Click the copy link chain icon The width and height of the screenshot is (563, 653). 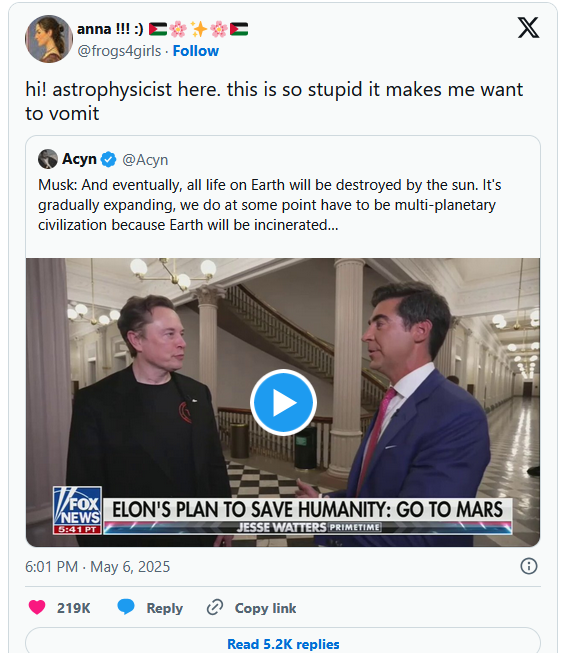pyautogui.click(x=215, y=608)
